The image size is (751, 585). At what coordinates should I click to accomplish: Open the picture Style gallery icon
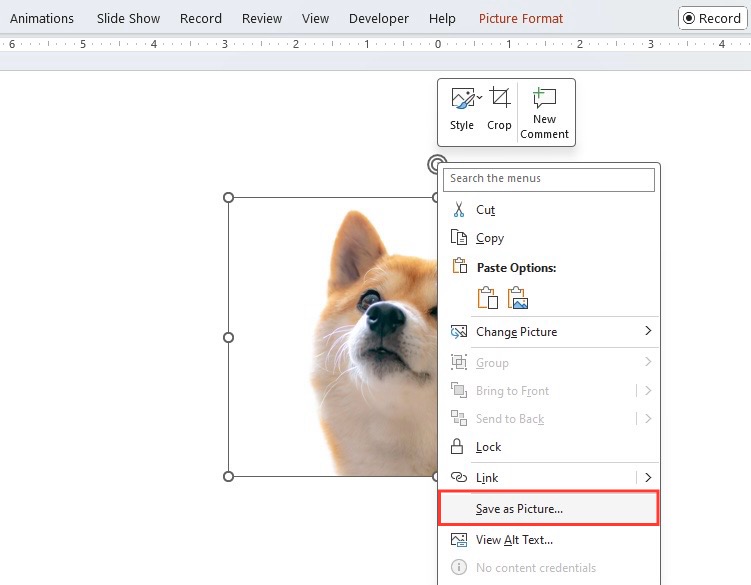[x=462, y=98]
